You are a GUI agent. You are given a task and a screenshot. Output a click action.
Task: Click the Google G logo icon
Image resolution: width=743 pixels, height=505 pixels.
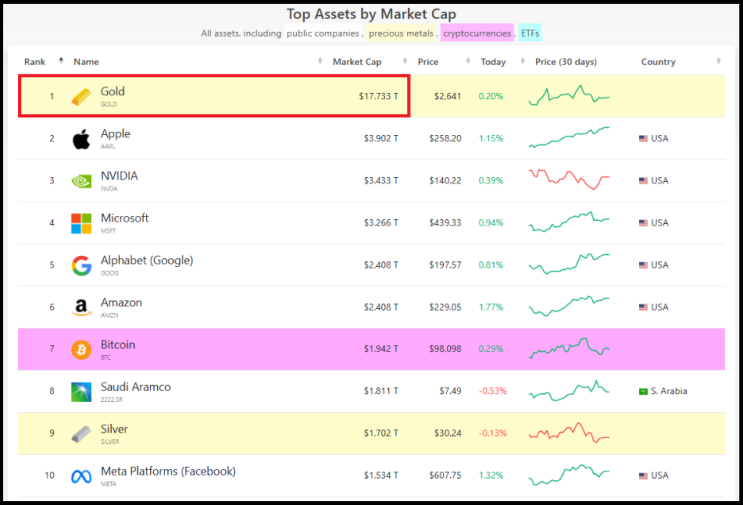[x=81, y=265]
